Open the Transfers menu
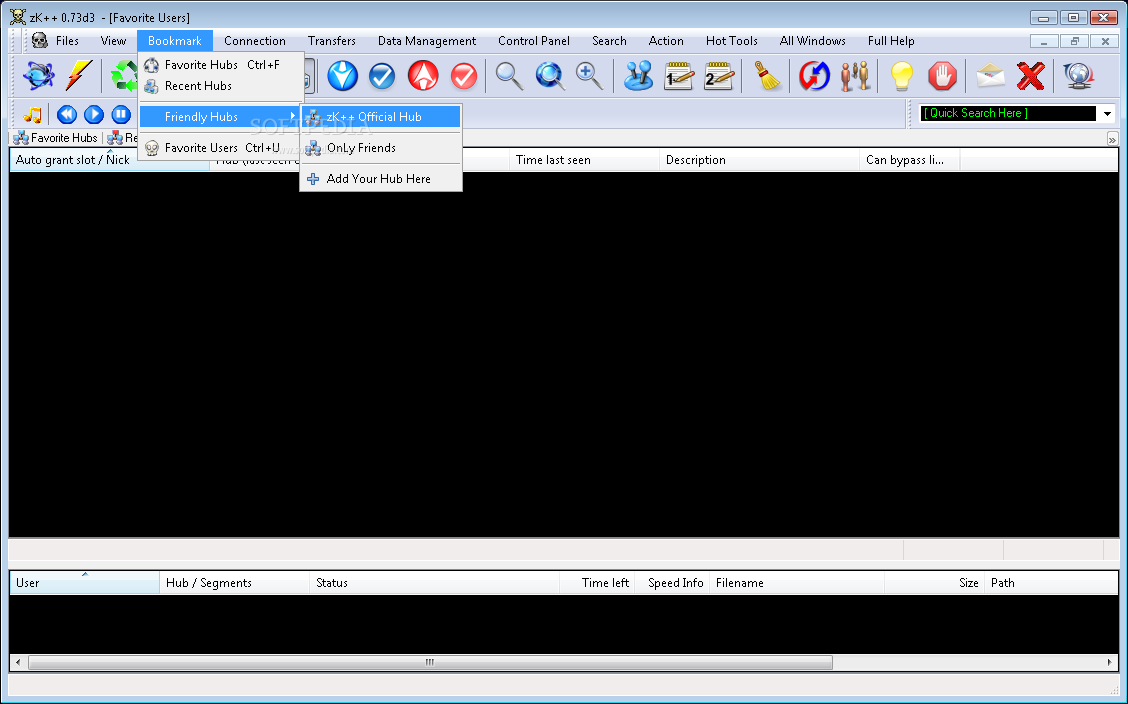The width and height of the screenshot is (1128, 704). point(332,41)
